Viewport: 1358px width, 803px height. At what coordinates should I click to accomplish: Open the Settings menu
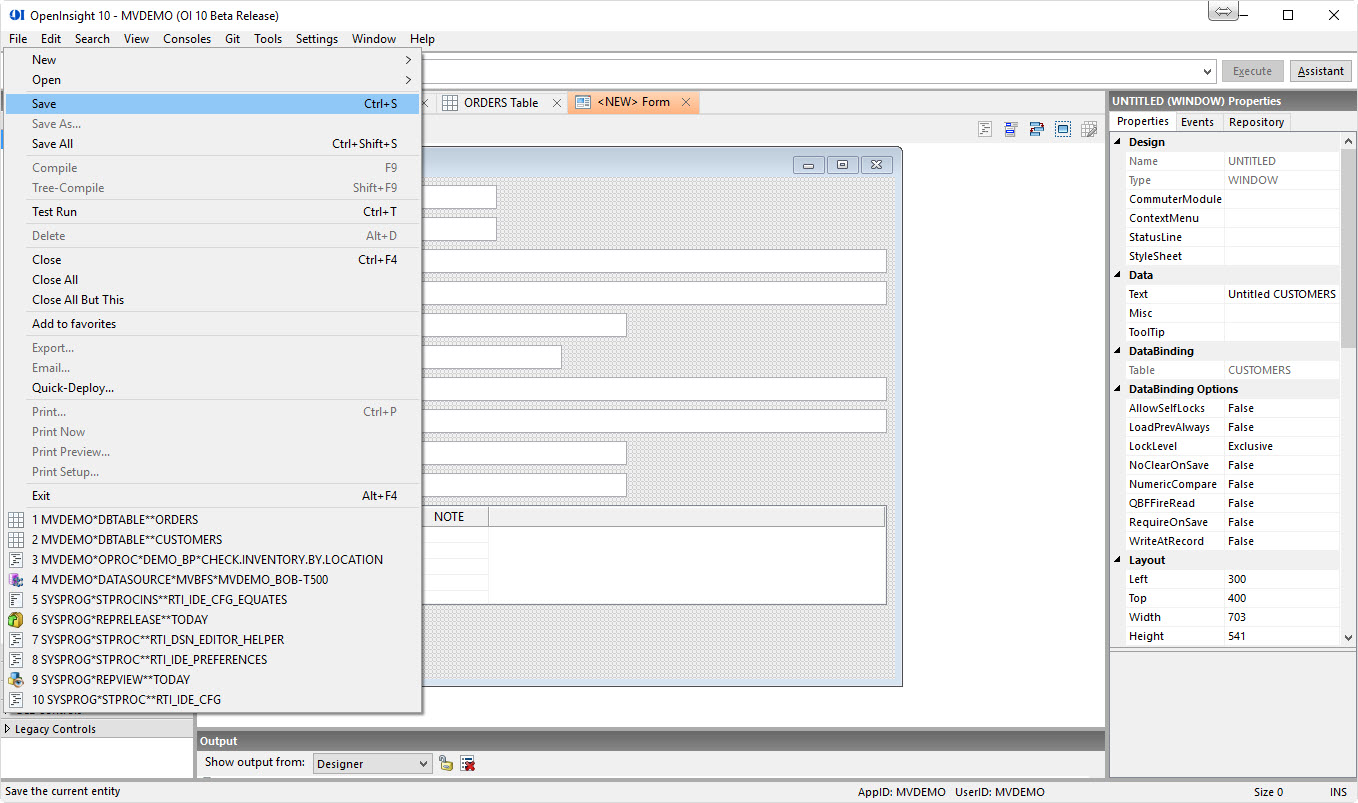pos(317,39)
